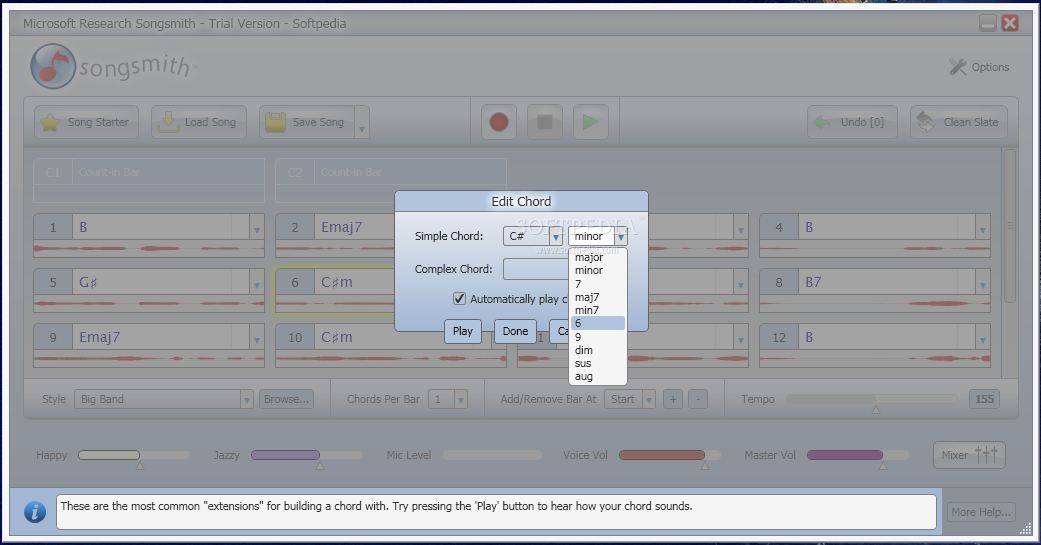Image resolution: width=1041 pixels, height=545 pixels.
Task: Select bar 8 B7 chord
Action: tap(813, 282)
